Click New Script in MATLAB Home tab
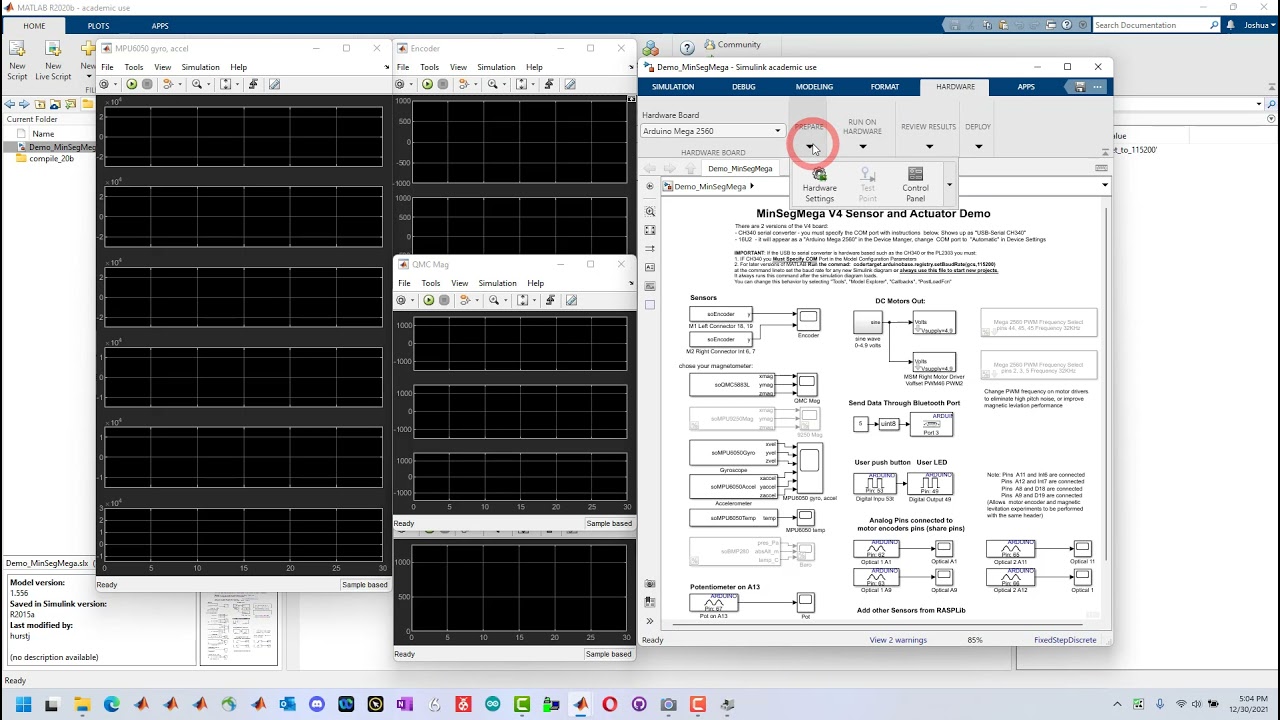The image size is (1280, 720). (17, 59)
